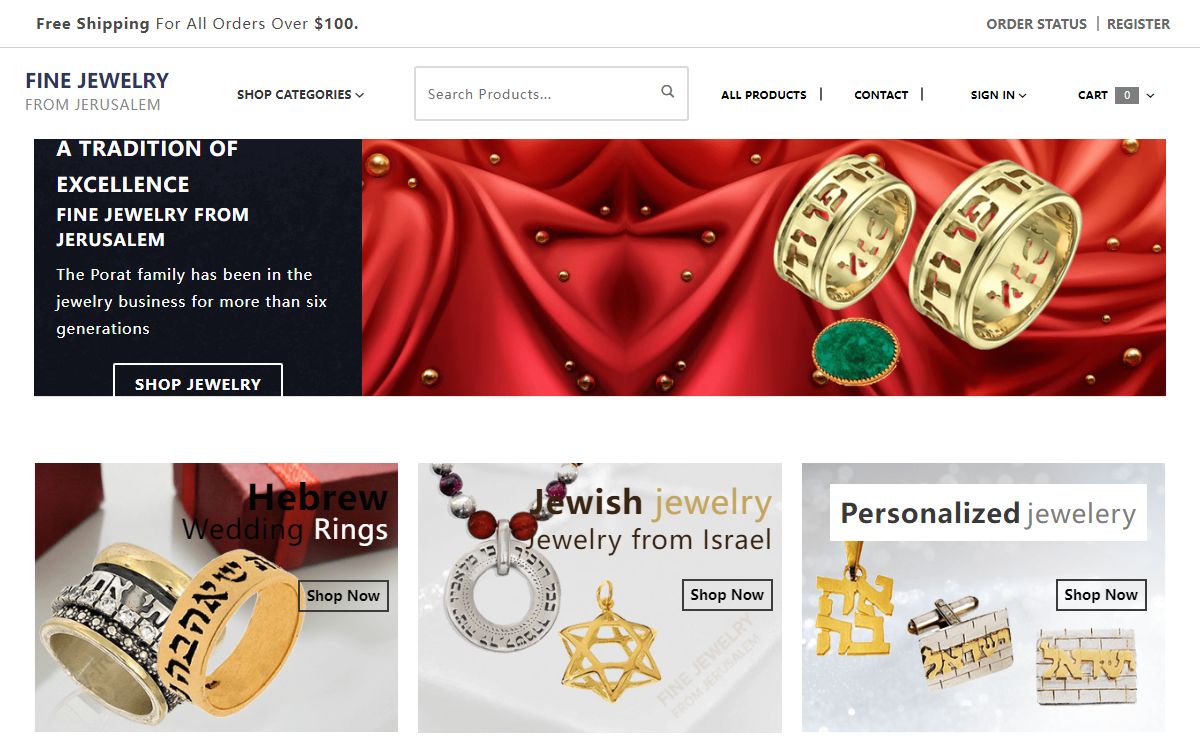The height and width of the screenshot is (740, 1200).
Task: Expand the Cart dropdown arrow
Action: click(x=1150, y=96)
